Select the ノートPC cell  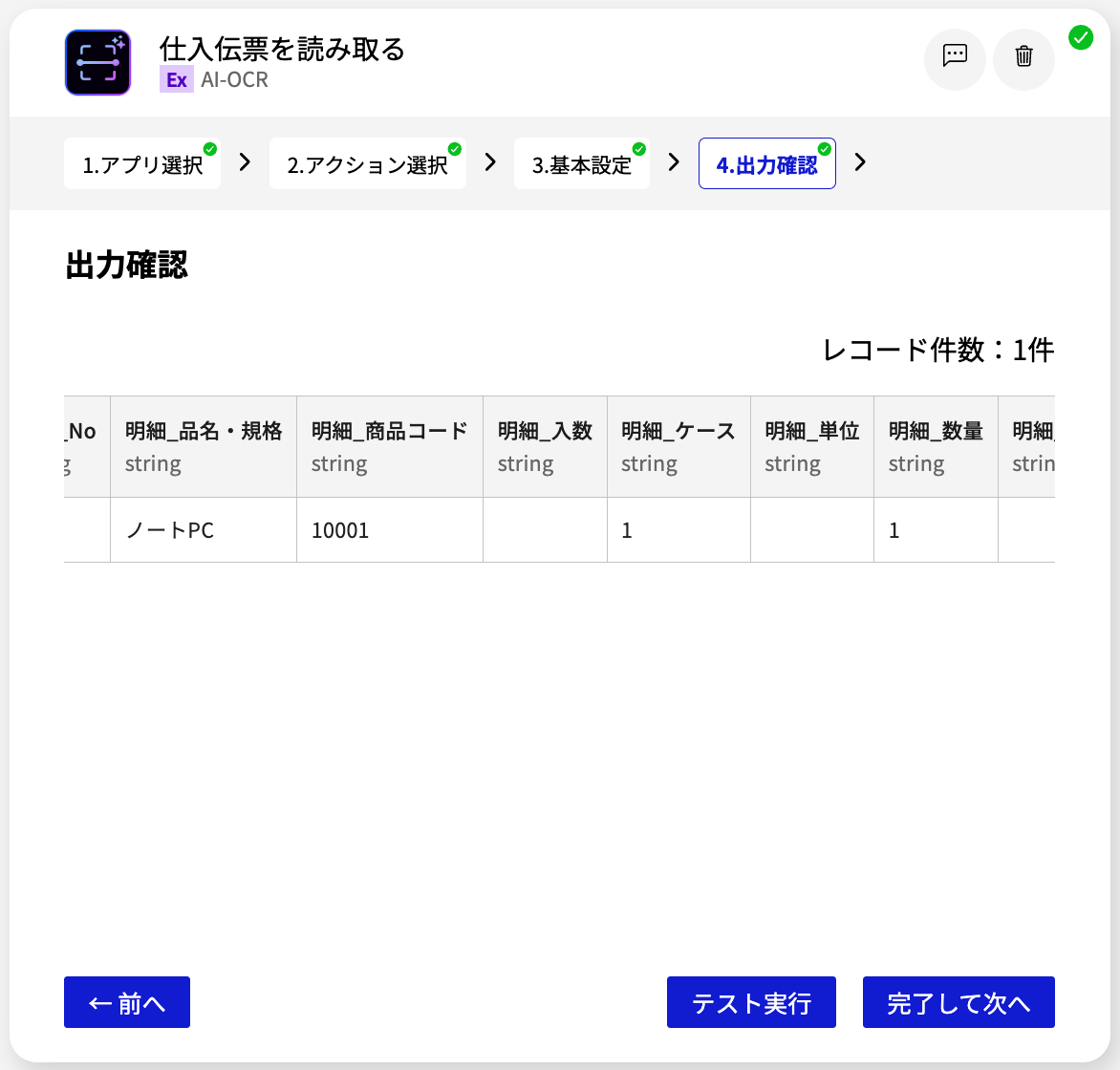tap(204, 530)
